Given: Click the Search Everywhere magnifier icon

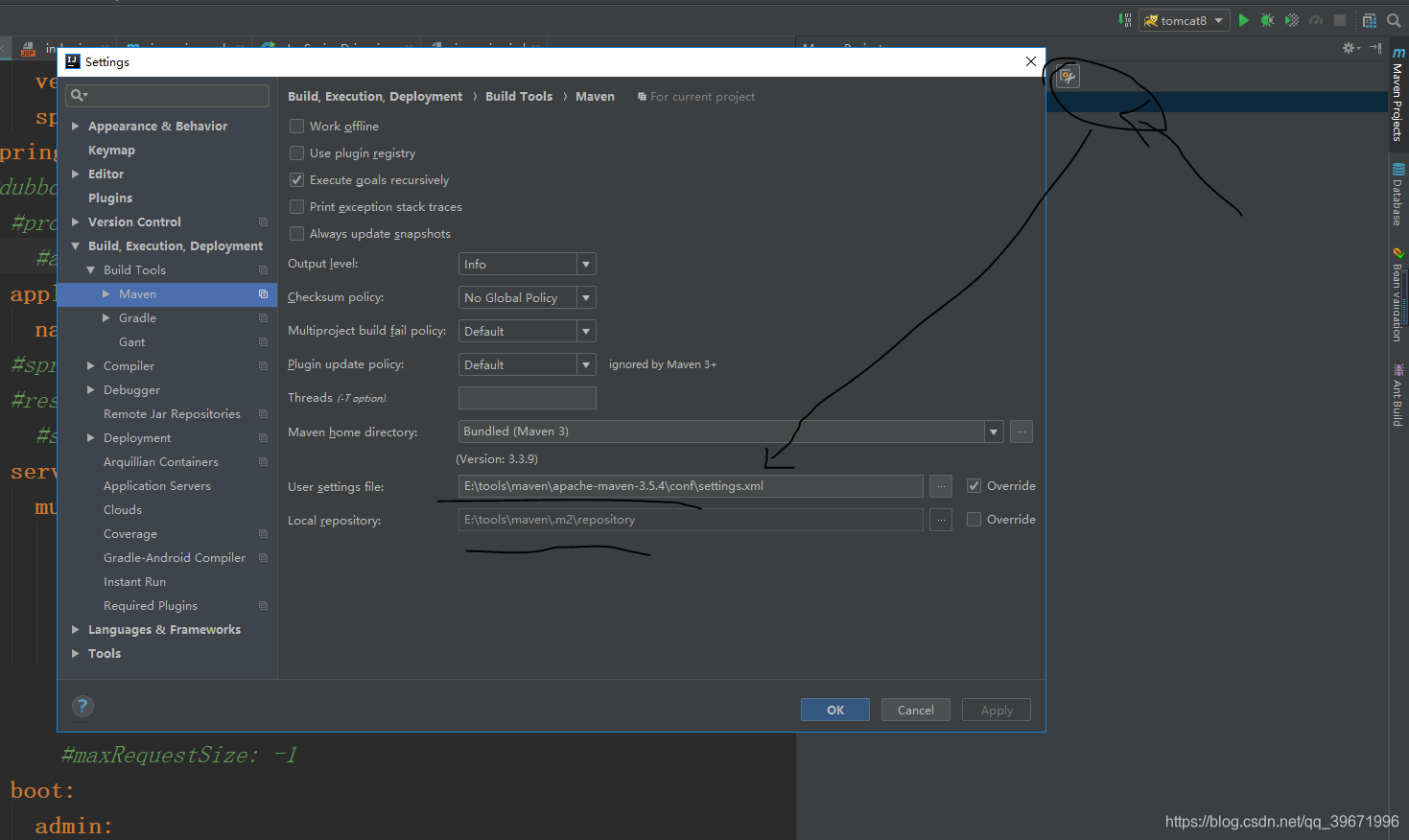Looking at the screenshot, I should (1394, 20).
